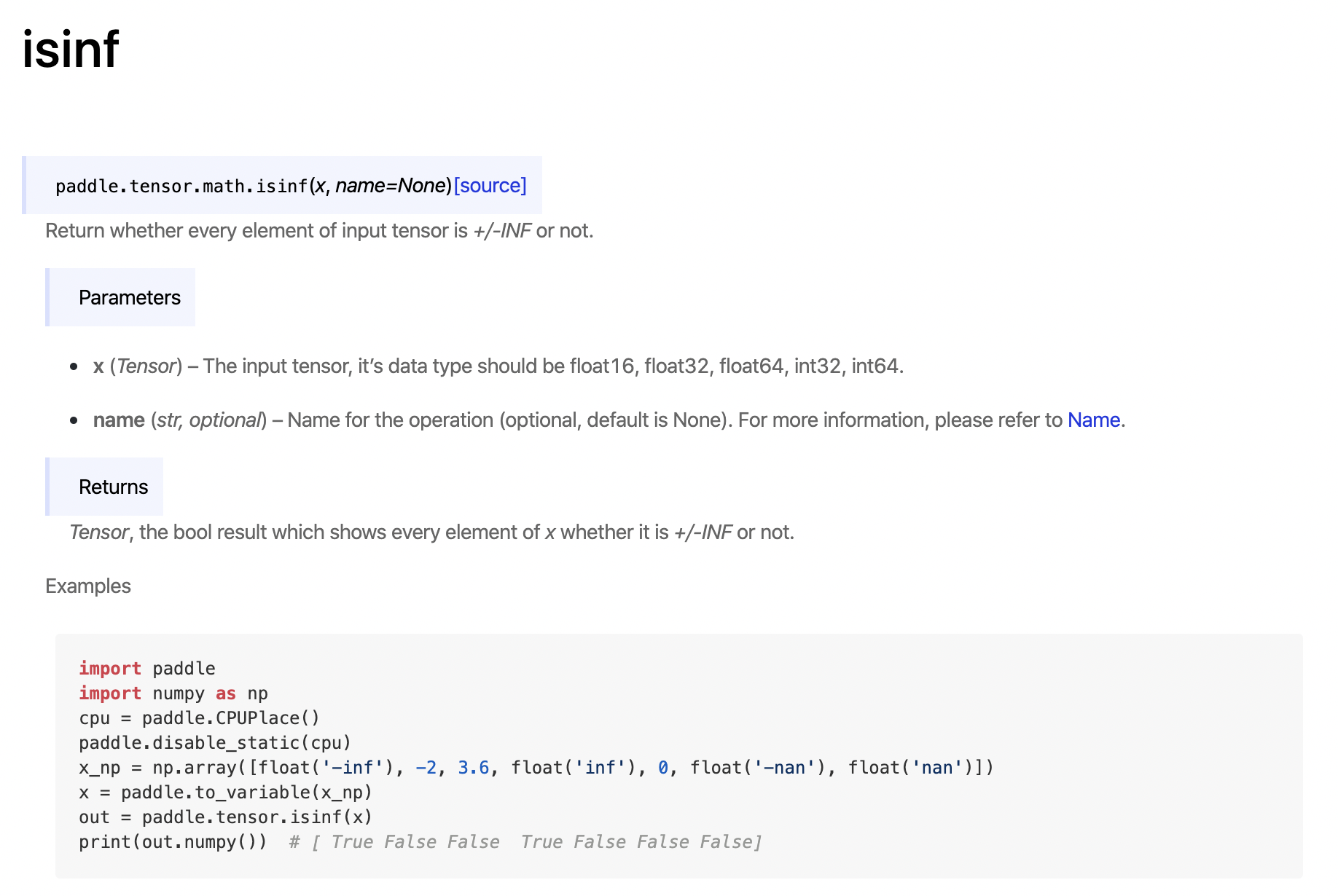Click the 'cpu = paddle.CPUPlace()' line

coord(199,718)
